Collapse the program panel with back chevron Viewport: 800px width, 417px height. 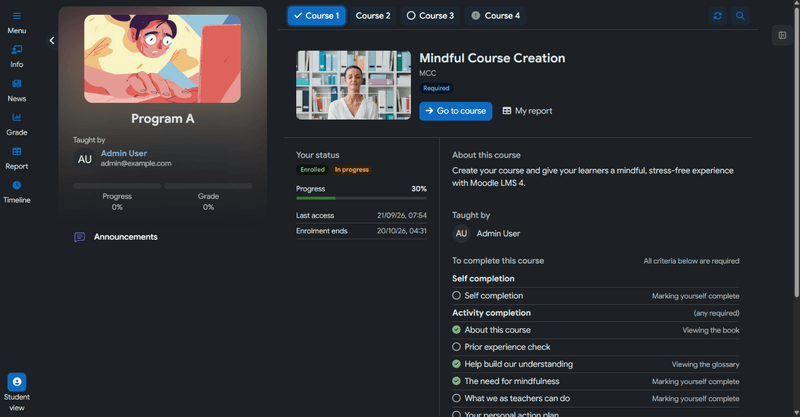click(52, 40)
